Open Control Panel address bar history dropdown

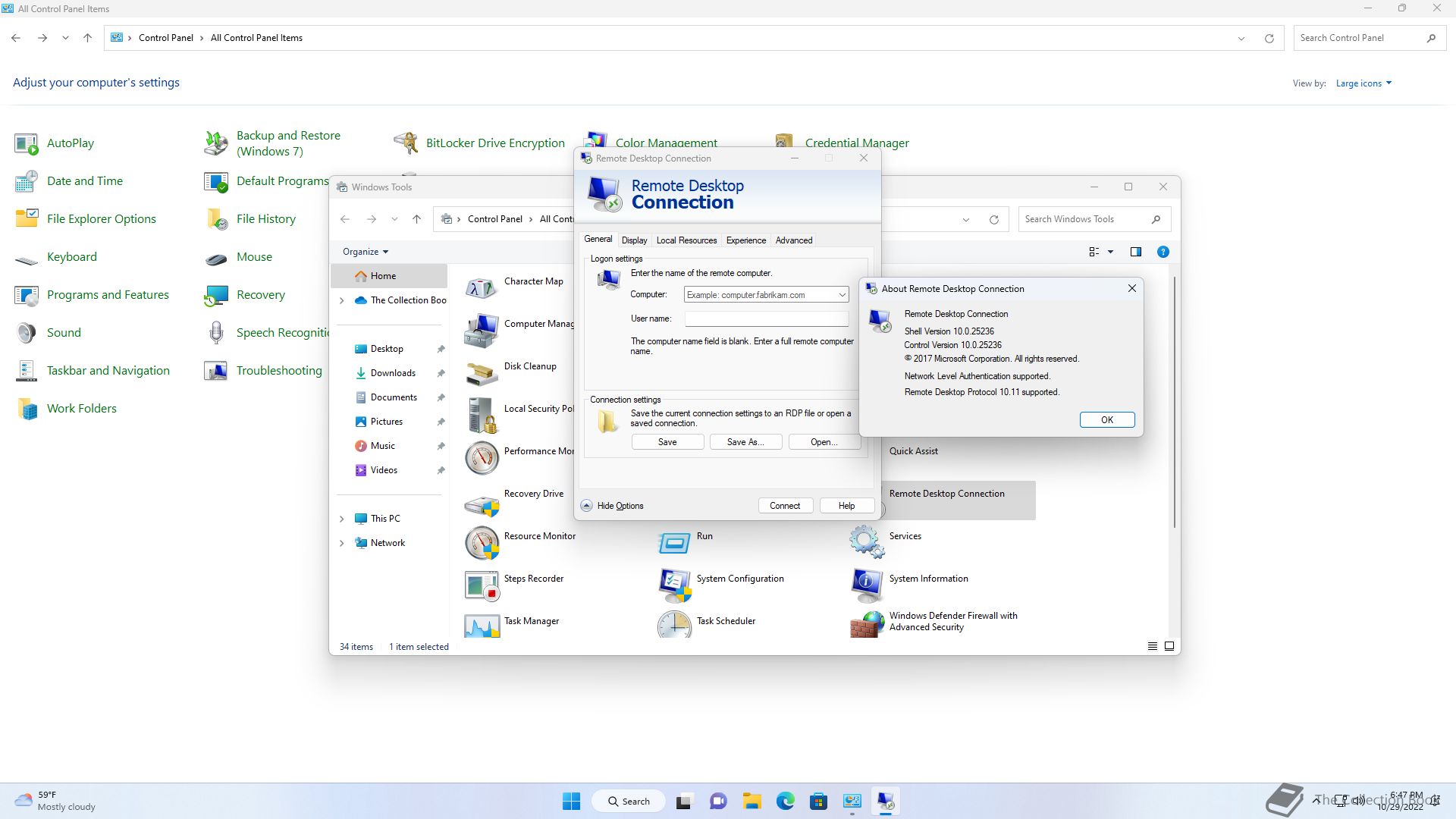pos(1241,38)
